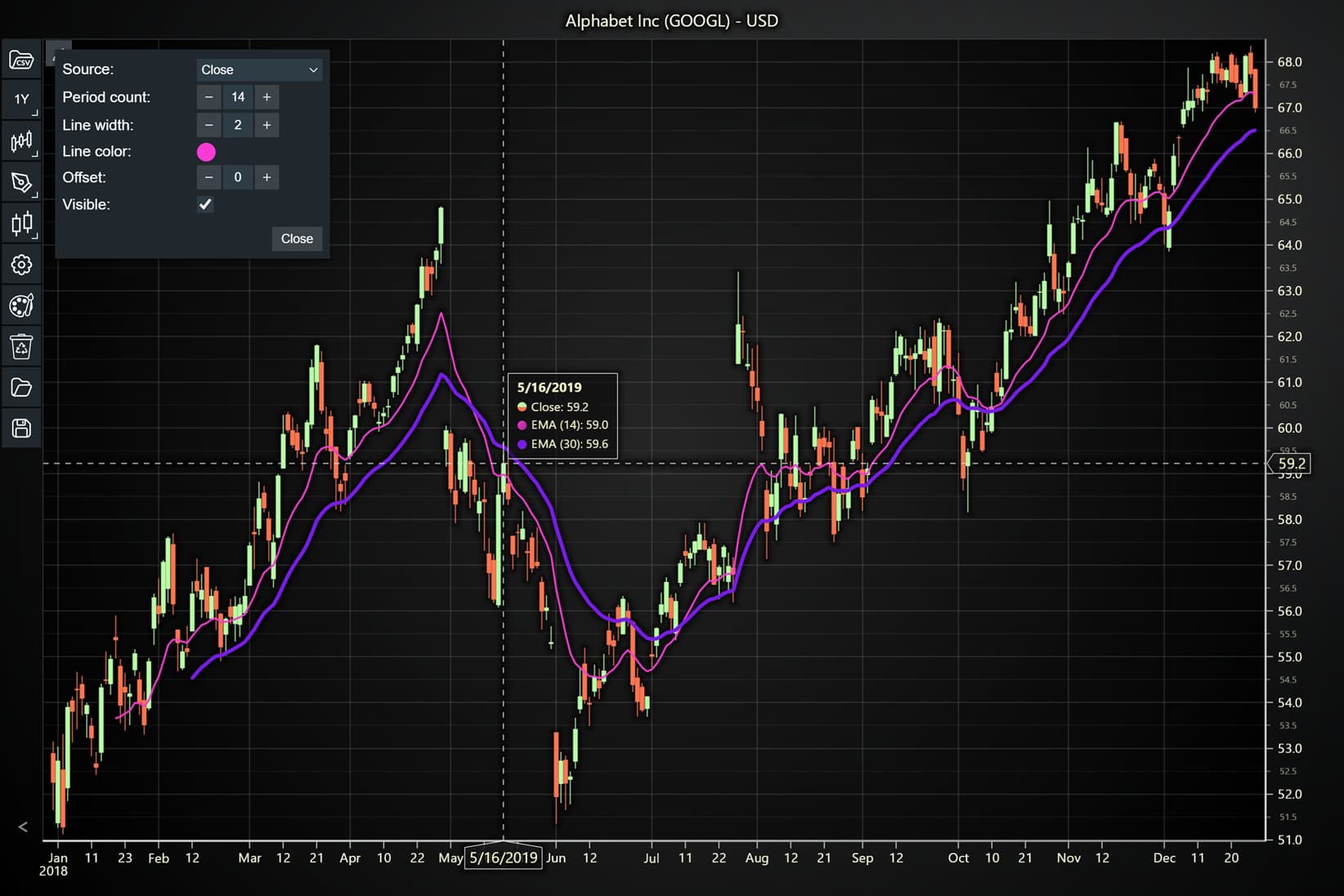The width and height of the screenshot is (1344, 896).
Task: Open the CSV file import icon
Action: (21, 60)
